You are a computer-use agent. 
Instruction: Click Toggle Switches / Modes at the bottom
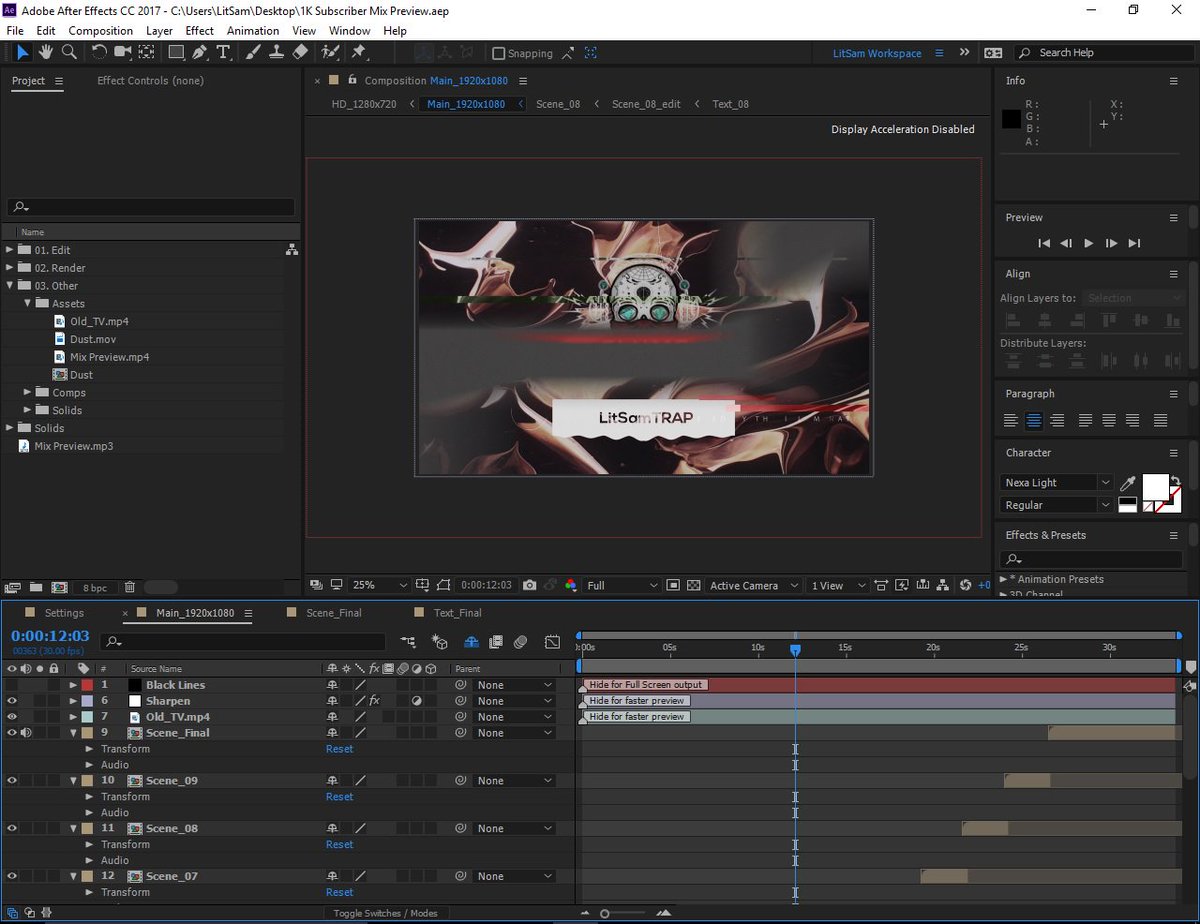pos(388,912)
